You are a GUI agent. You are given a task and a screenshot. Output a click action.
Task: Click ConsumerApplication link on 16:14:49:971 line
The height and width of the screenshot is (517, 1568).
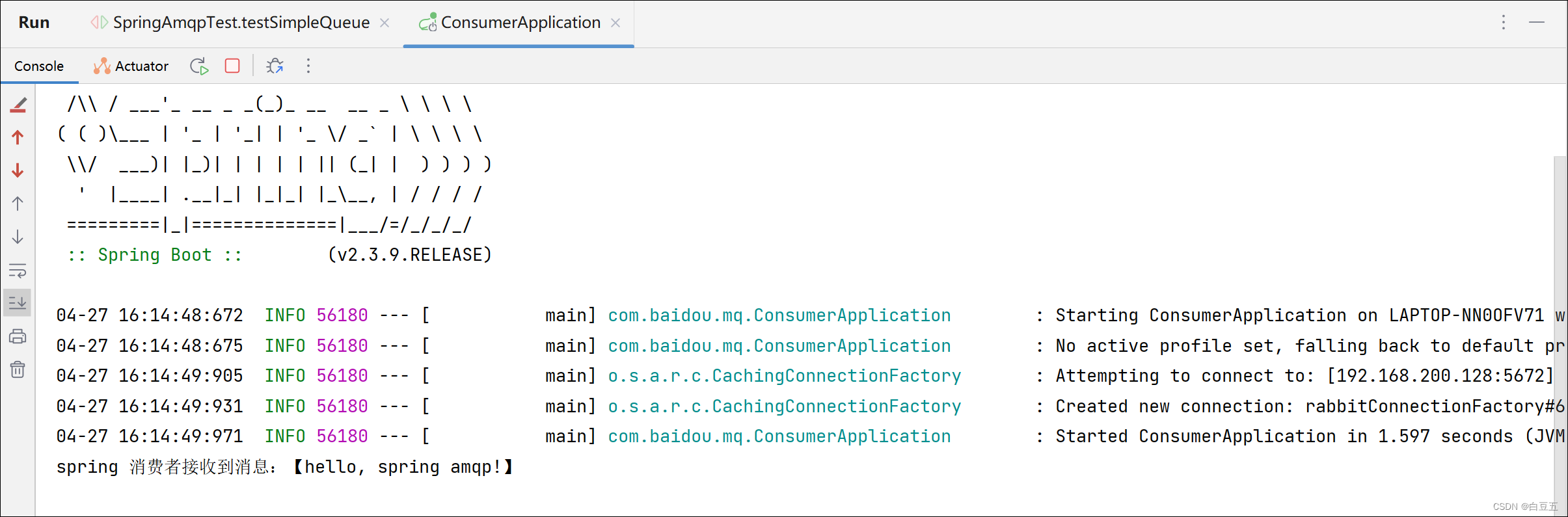[x=779, y=436]
